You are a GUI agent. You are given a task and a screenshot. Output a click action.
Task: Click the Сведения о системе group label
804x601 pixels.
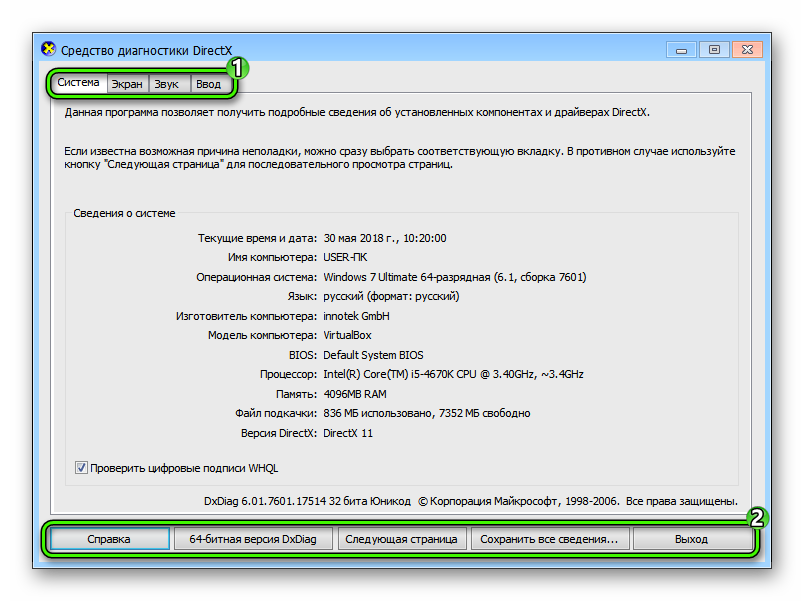click(x=124, y=213)
